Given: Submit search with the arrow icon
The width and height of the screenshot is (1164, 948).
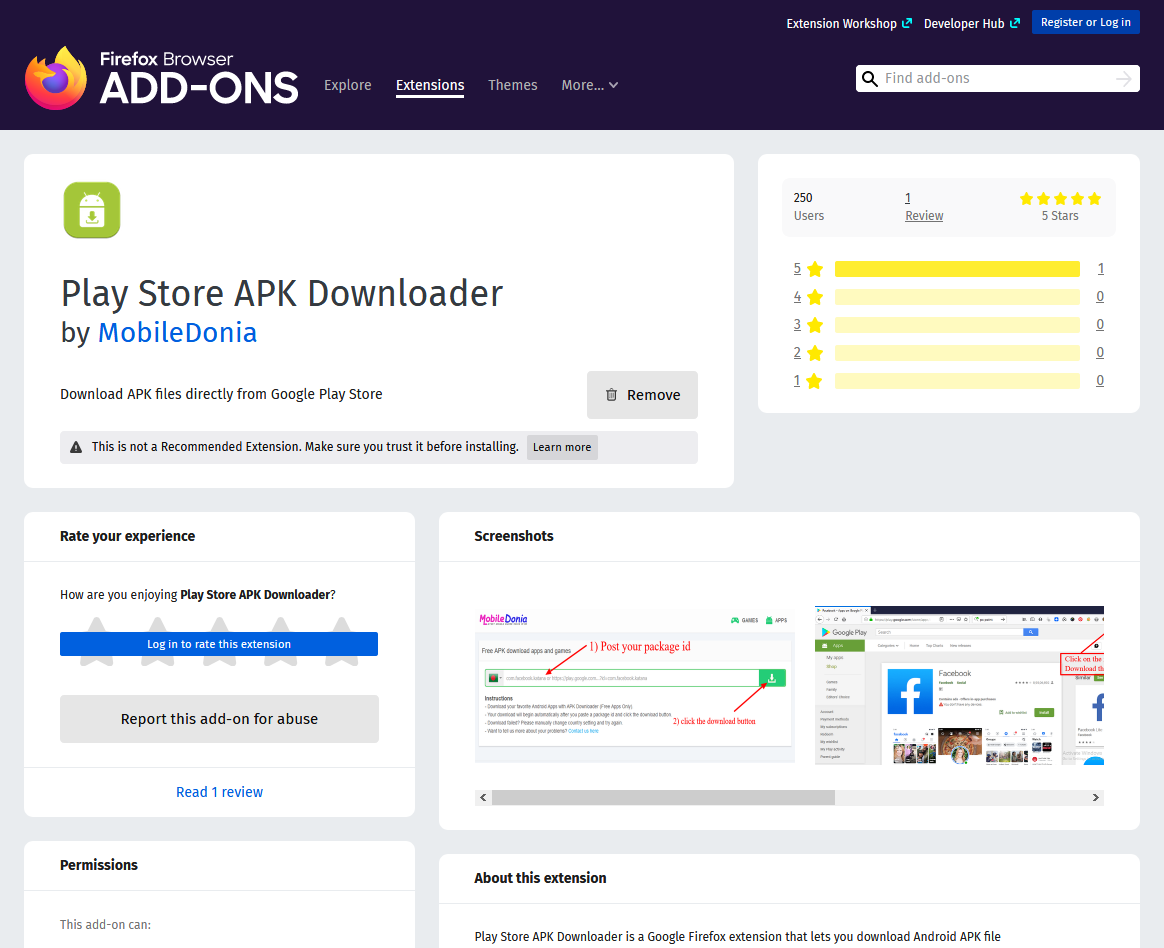Looking at the screenshot, I should (1124, 79).
